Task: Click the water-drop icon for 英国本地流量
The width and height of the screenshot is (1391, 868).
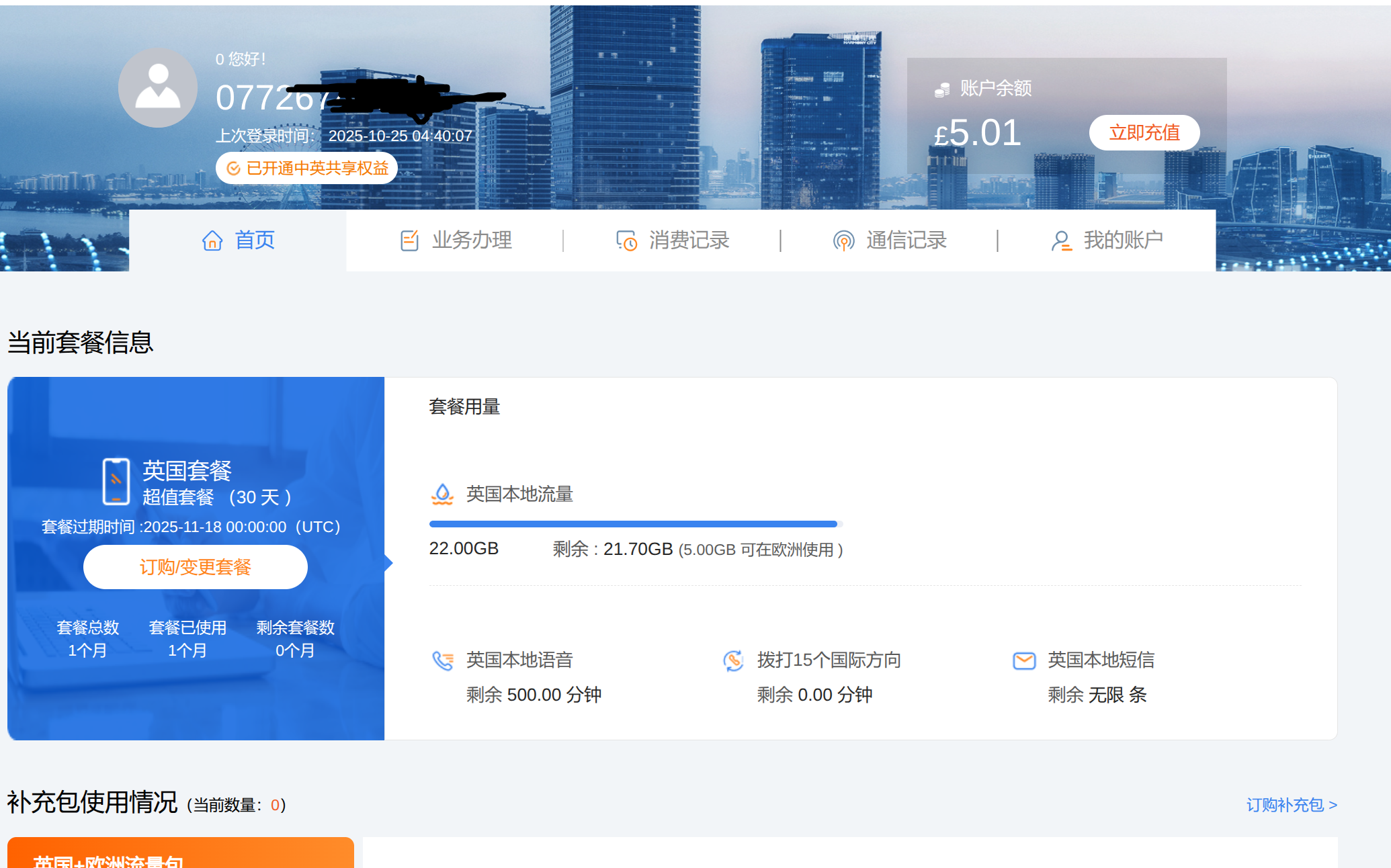Action: [x=441, y=495]
